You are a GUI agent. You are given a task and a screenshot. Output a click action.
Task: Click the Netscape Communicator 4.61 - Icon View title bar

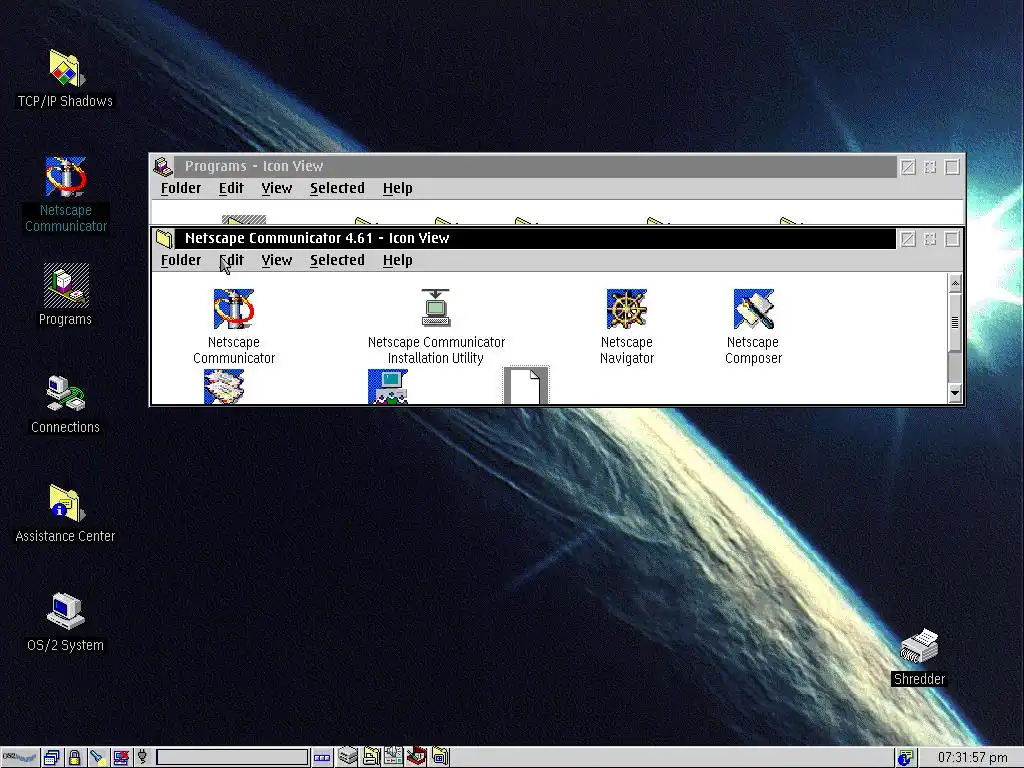click(536, 238)
